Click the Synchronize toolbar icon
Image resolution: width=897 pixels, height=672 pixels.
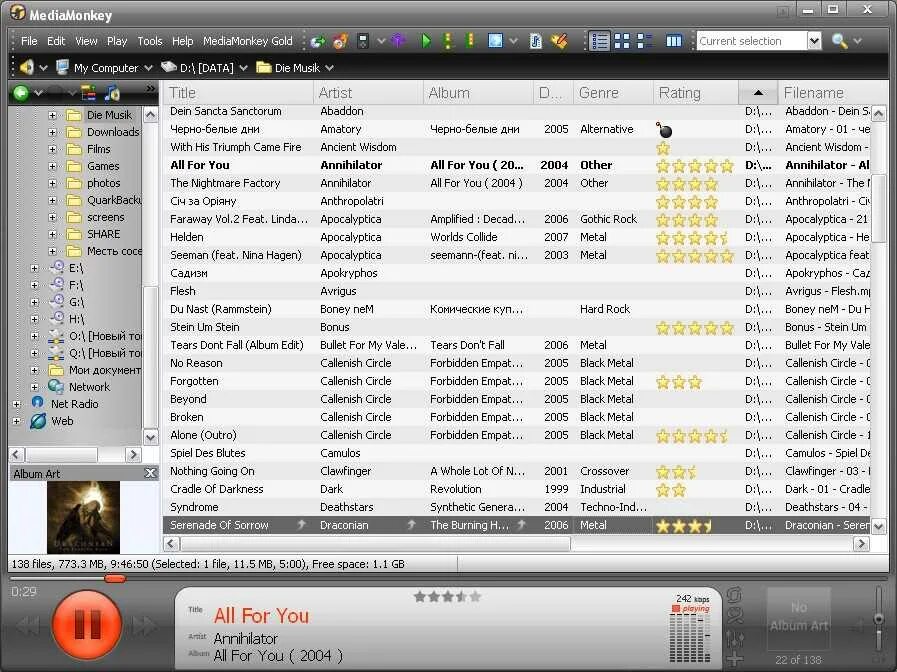pyautogui.click(x=318, y=41)
